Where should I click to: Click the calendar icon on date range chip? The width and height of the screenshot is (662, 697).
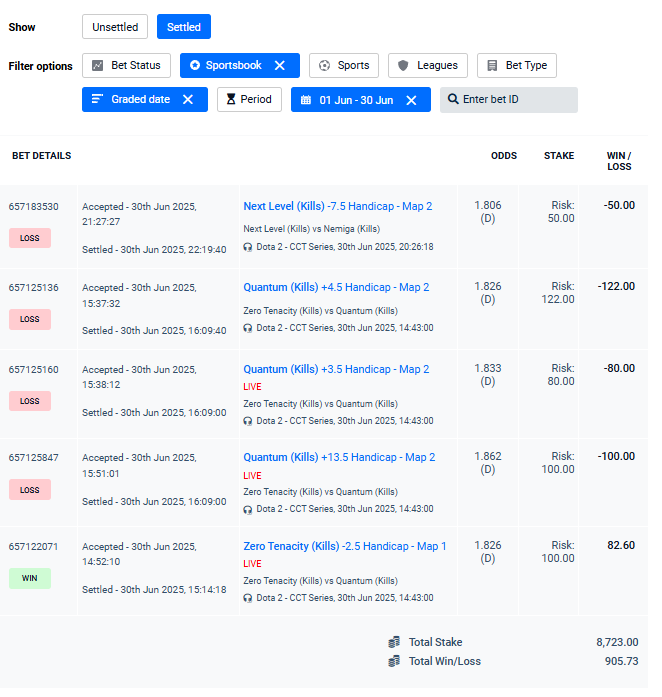click(305, 100)
